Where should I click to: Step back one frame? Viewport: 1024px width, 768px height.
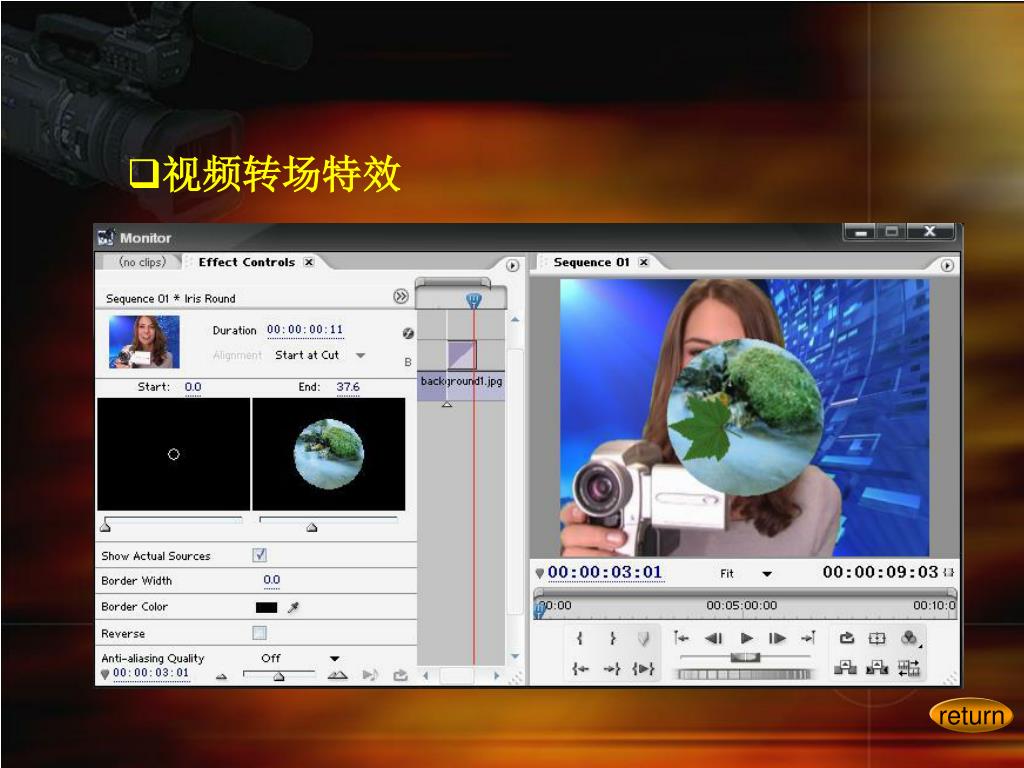point(714,638)
